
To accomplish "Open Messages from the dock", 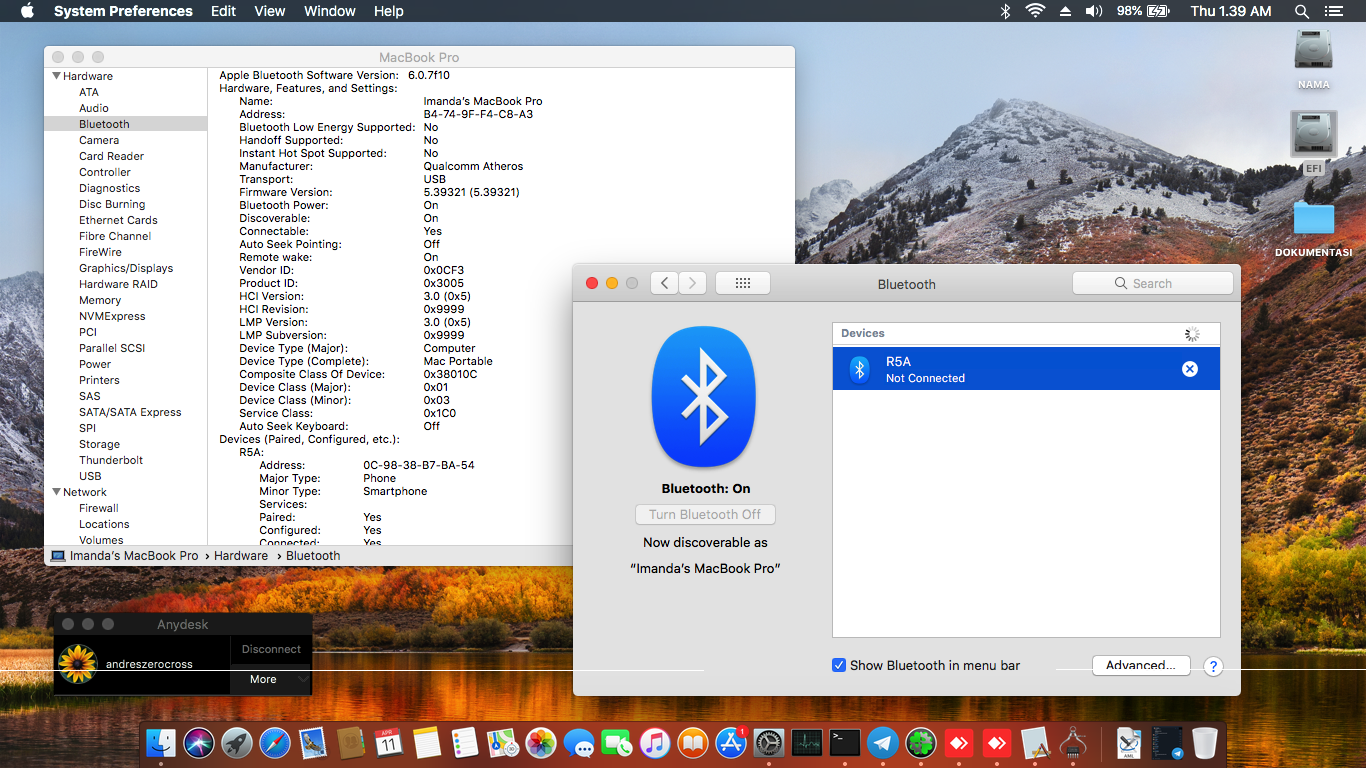I will 579,742.
